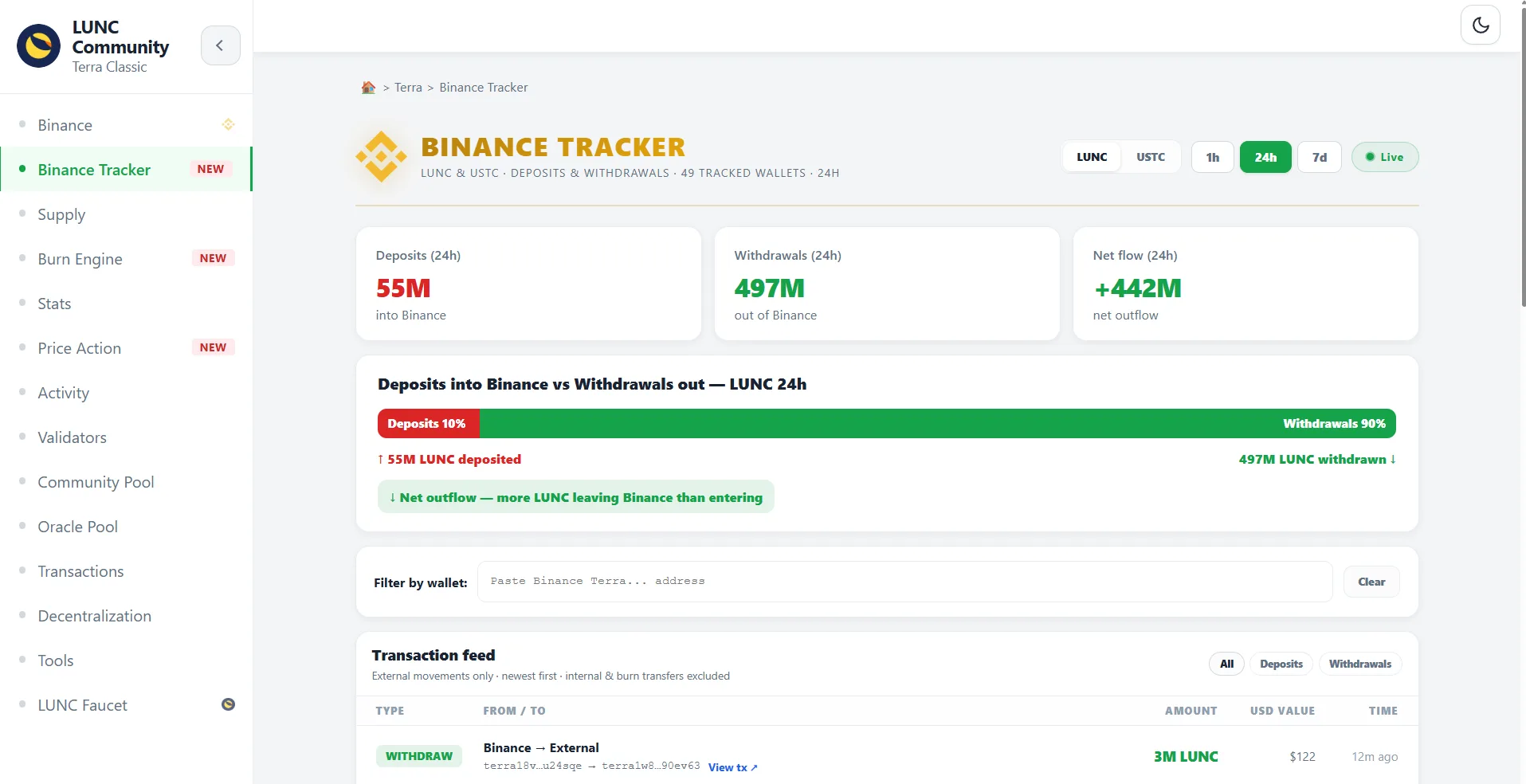Focus the Binance Terra address filter field
The image size is (1526, 784).
(x=904, y=582)
